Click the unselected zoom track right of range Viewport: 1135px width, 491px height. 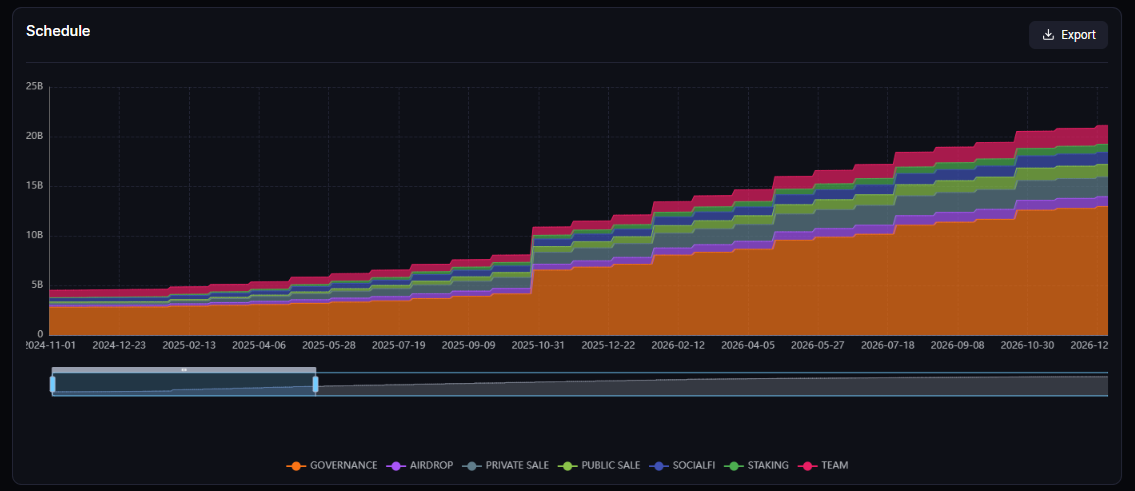(700, 385)
